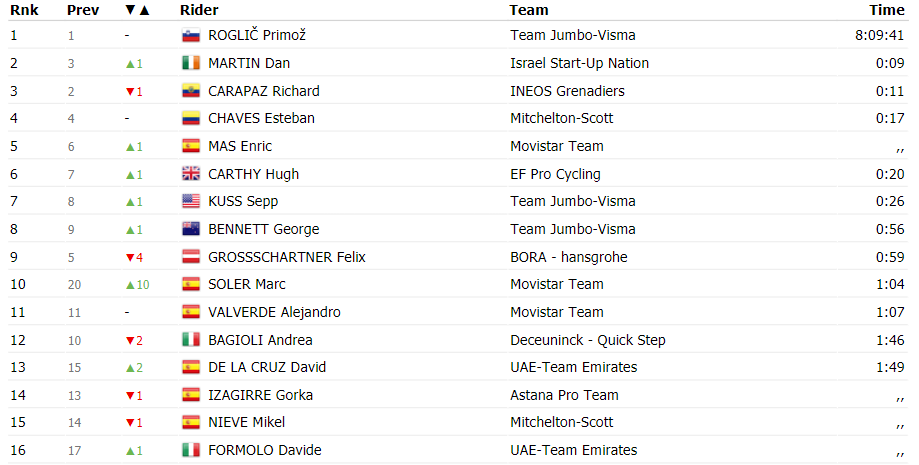Sort by the up/down arrows column header

(138, 10)
